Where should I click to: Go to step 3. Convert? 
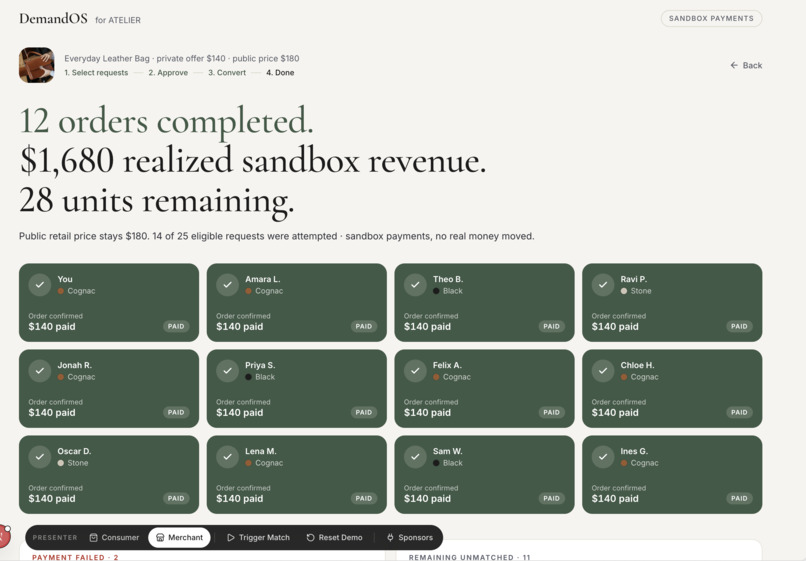point(227,73)
